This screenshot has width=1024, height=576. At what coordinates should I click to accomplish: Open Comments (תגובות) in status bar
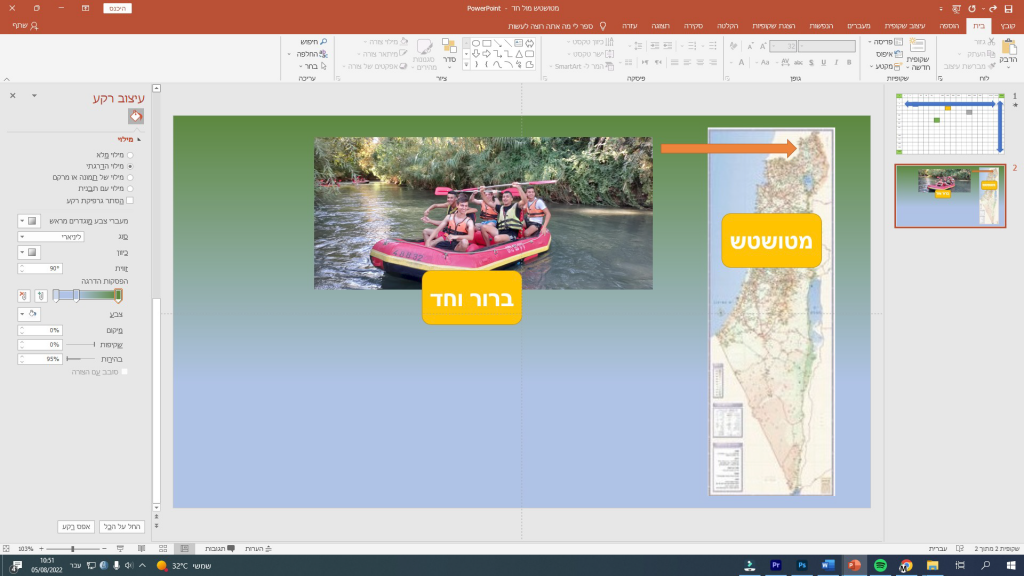point(220,549)
